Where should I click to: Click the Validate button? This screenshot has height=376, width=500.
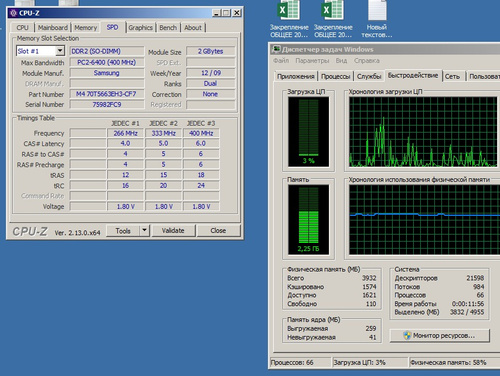point(173,230)
